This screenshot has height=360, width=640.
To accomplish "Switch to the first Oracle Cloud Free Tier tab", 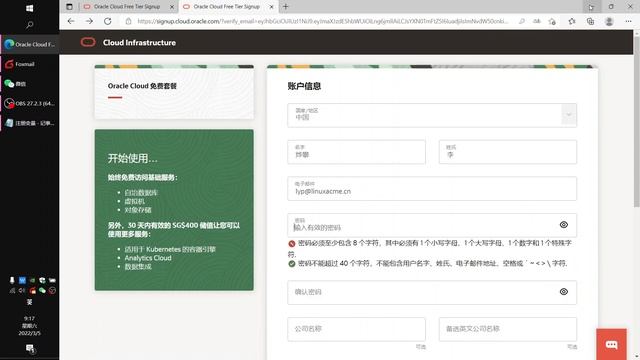I will 127,7.
